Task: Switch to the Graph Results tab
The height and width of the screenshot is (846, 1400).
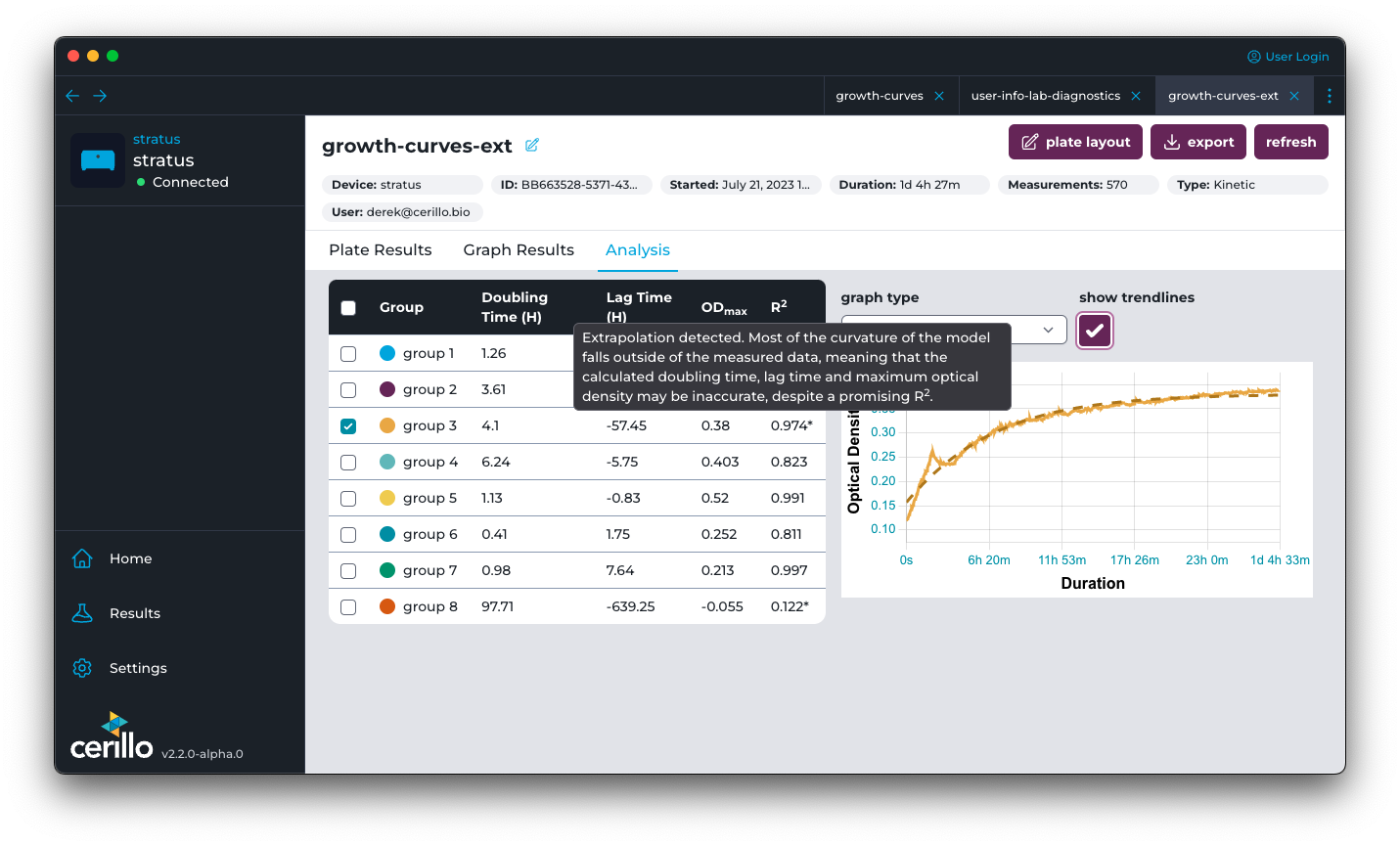Action: 519,250
